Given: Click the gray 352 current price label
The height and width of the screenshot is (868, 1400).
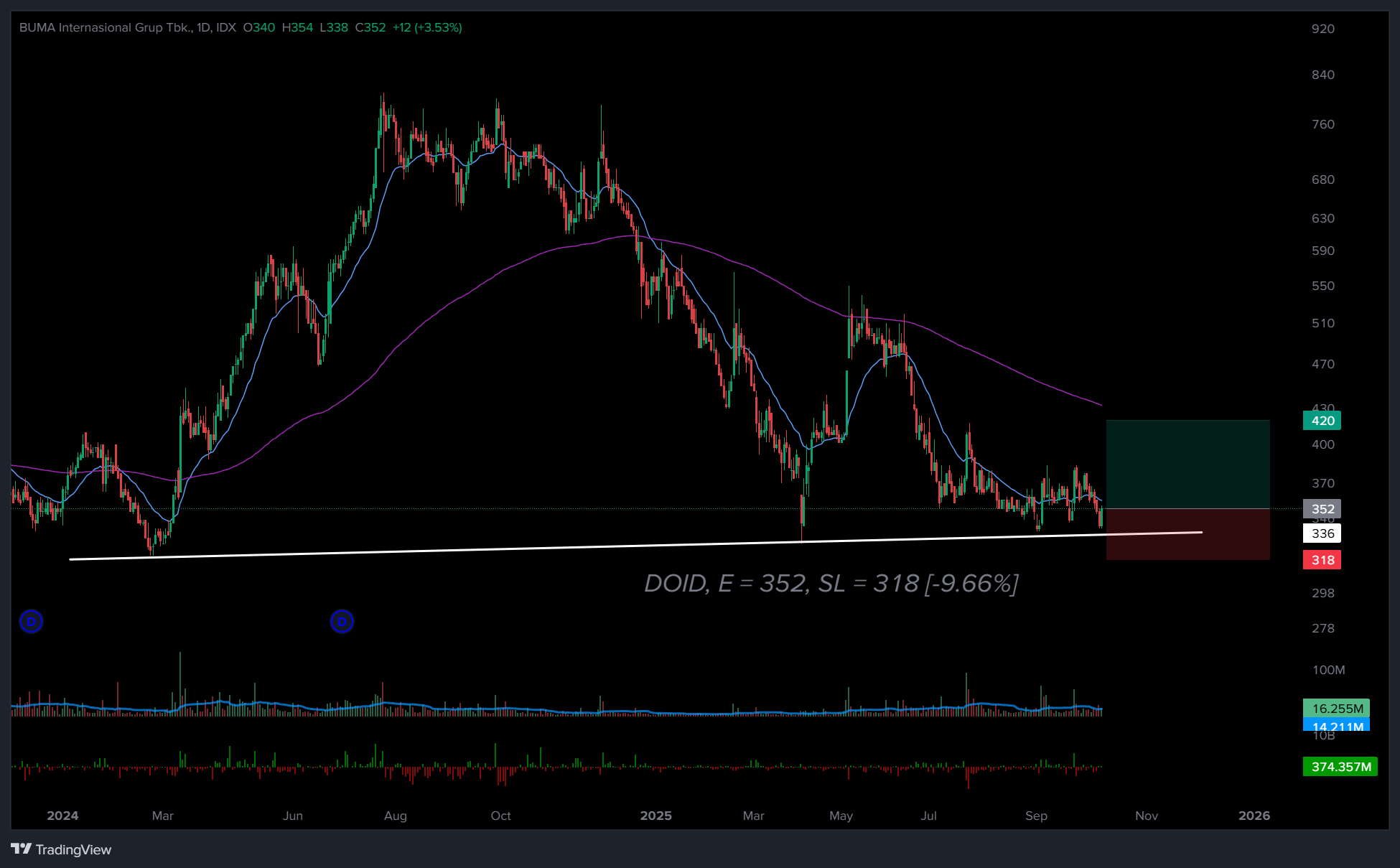Looking at the screenshot, I should coord(1322,509).
